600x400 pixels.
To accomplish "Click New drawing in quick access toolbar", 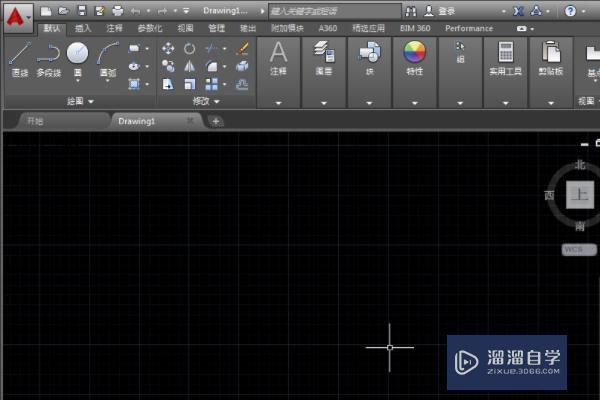I will (46, 11).
